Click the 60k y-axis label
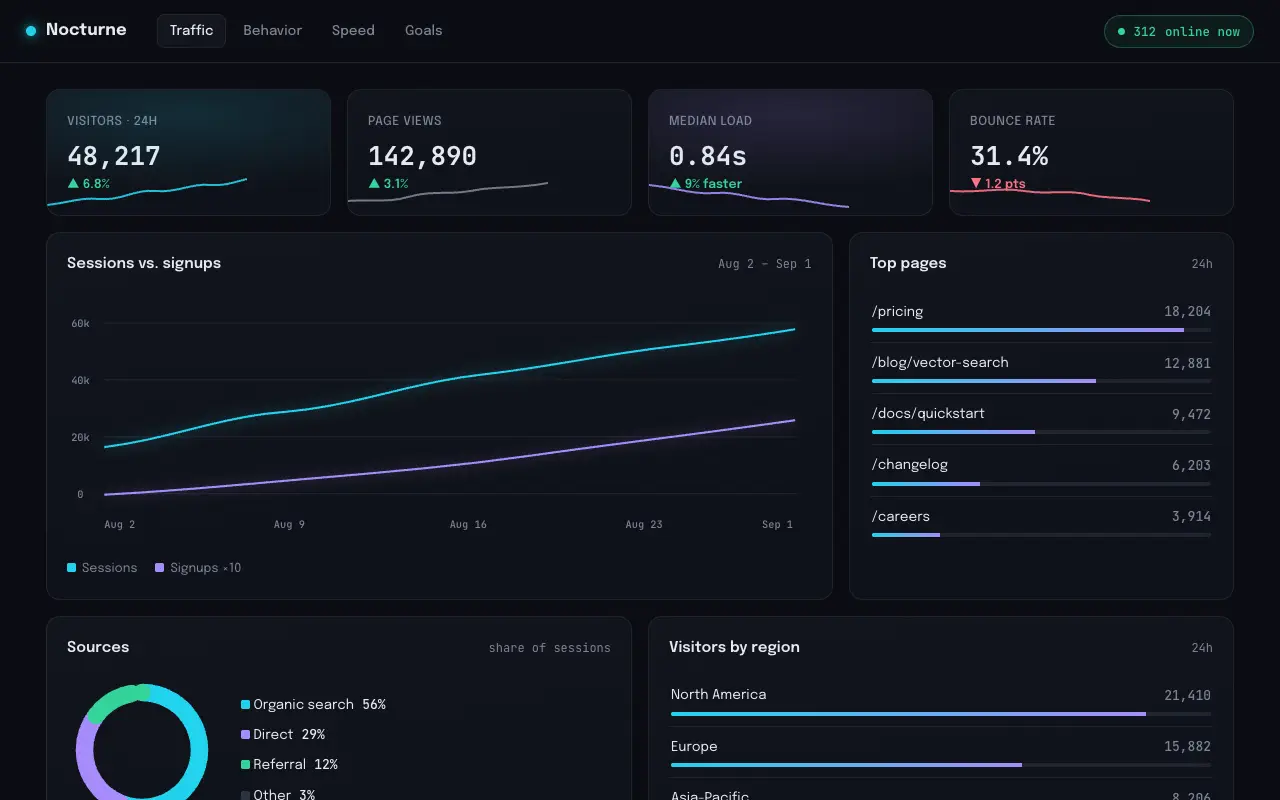The height and width of the screenshot is (800, 1280). pyautogui.click(x=80, y=324)
